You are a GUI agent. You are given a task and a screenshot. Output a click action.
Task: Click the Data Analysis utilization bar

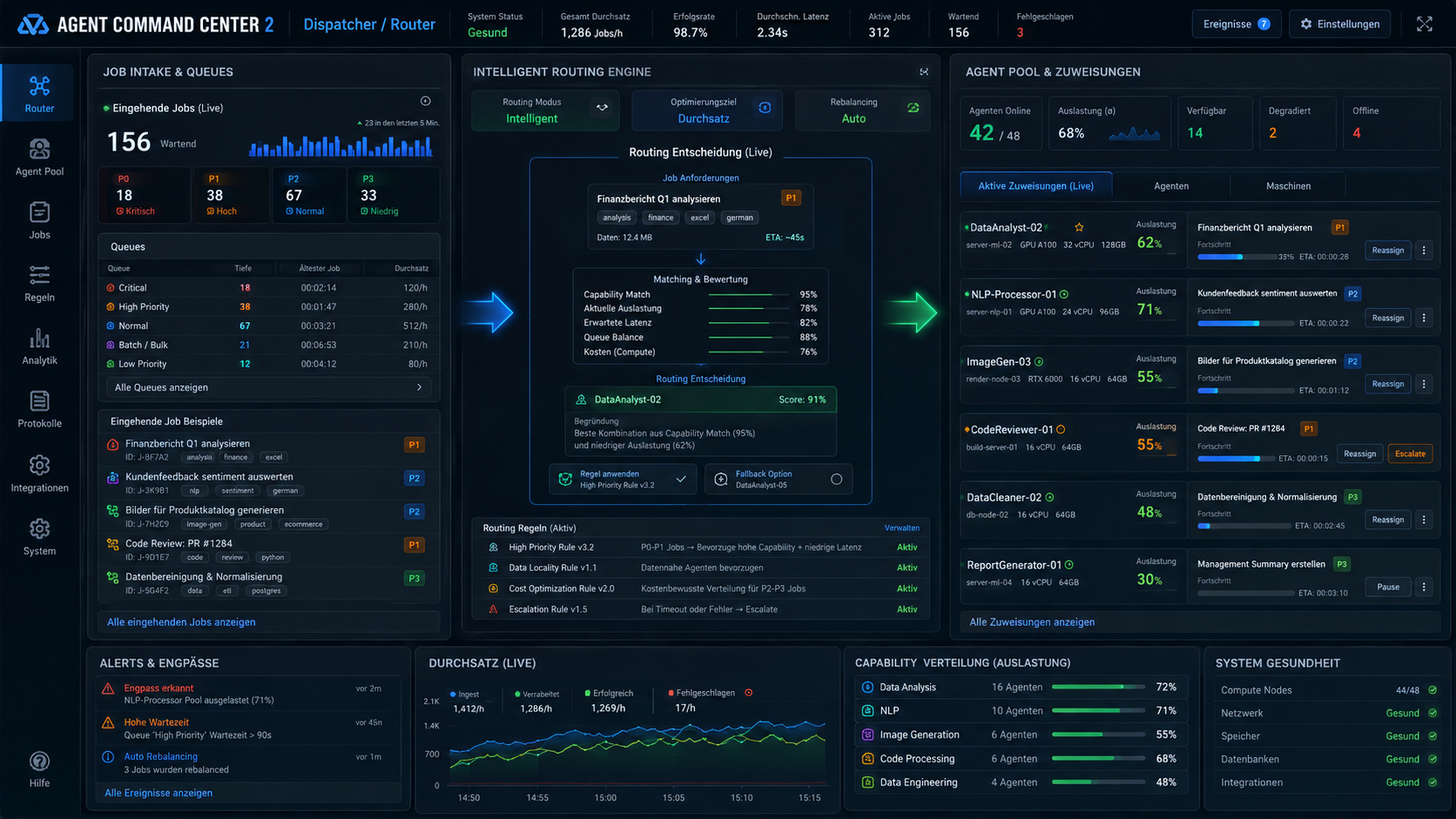click(1100, 687)
